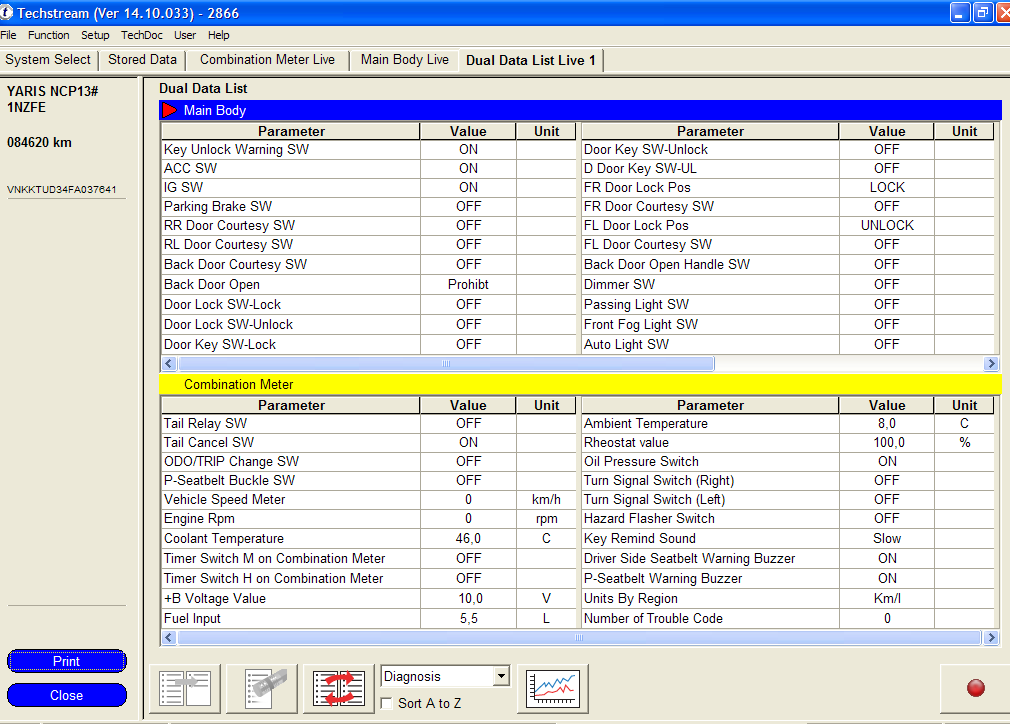
Task: Open the line graph view icon
Action: point(553,688)
